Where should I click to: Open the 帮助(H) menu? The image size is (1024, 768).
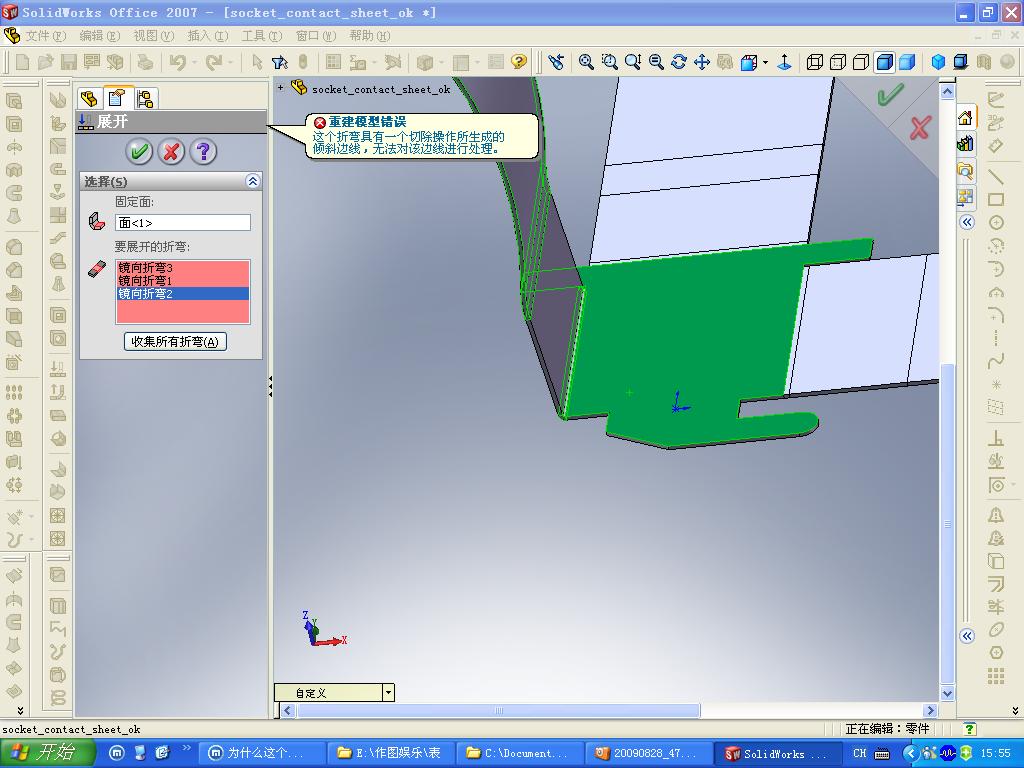point(370,35)
